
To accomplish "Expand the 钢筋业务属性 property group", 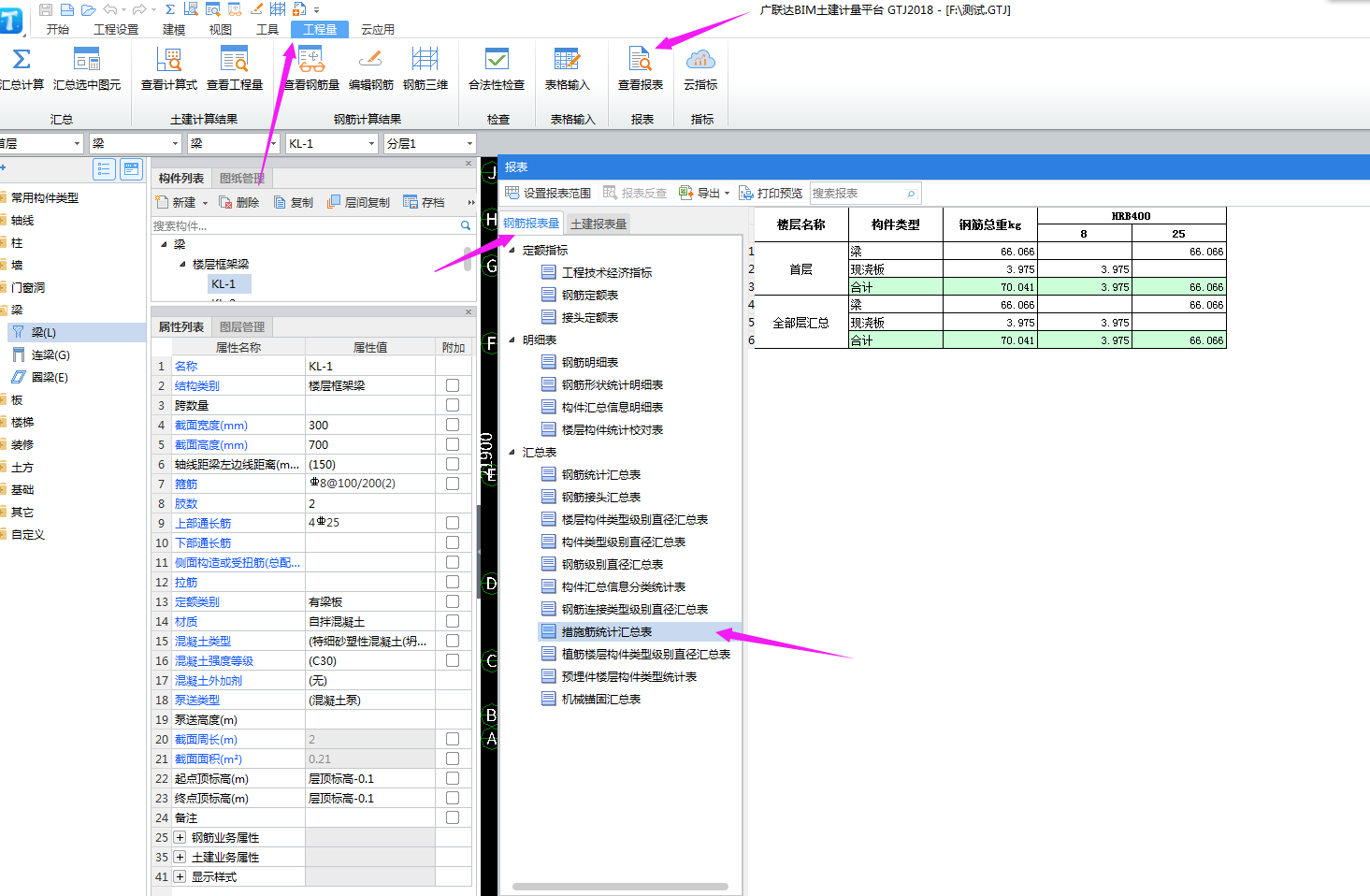I will click(180, 837).
